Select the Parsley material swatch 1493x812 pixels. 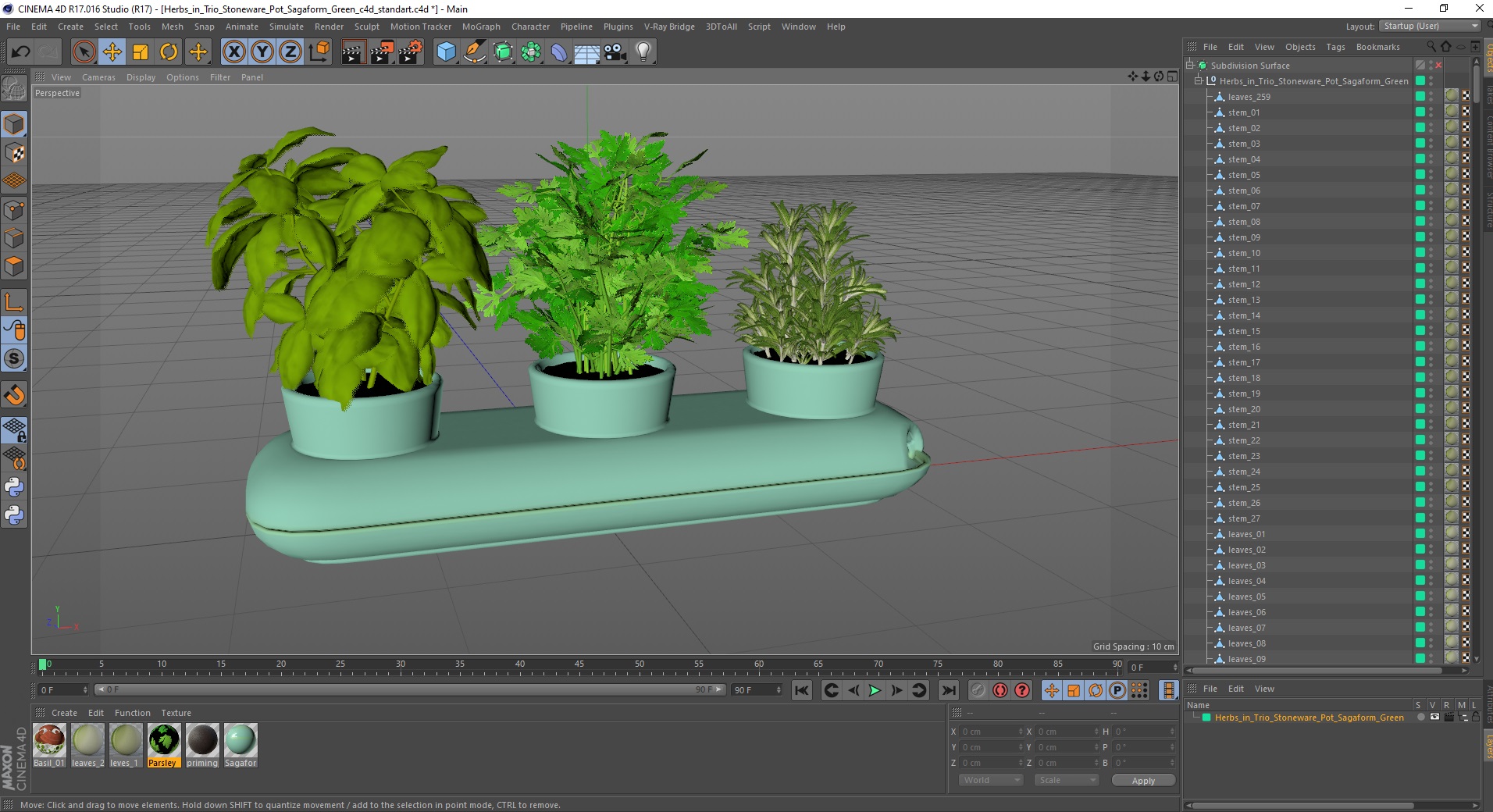click(x=164, y=746)
